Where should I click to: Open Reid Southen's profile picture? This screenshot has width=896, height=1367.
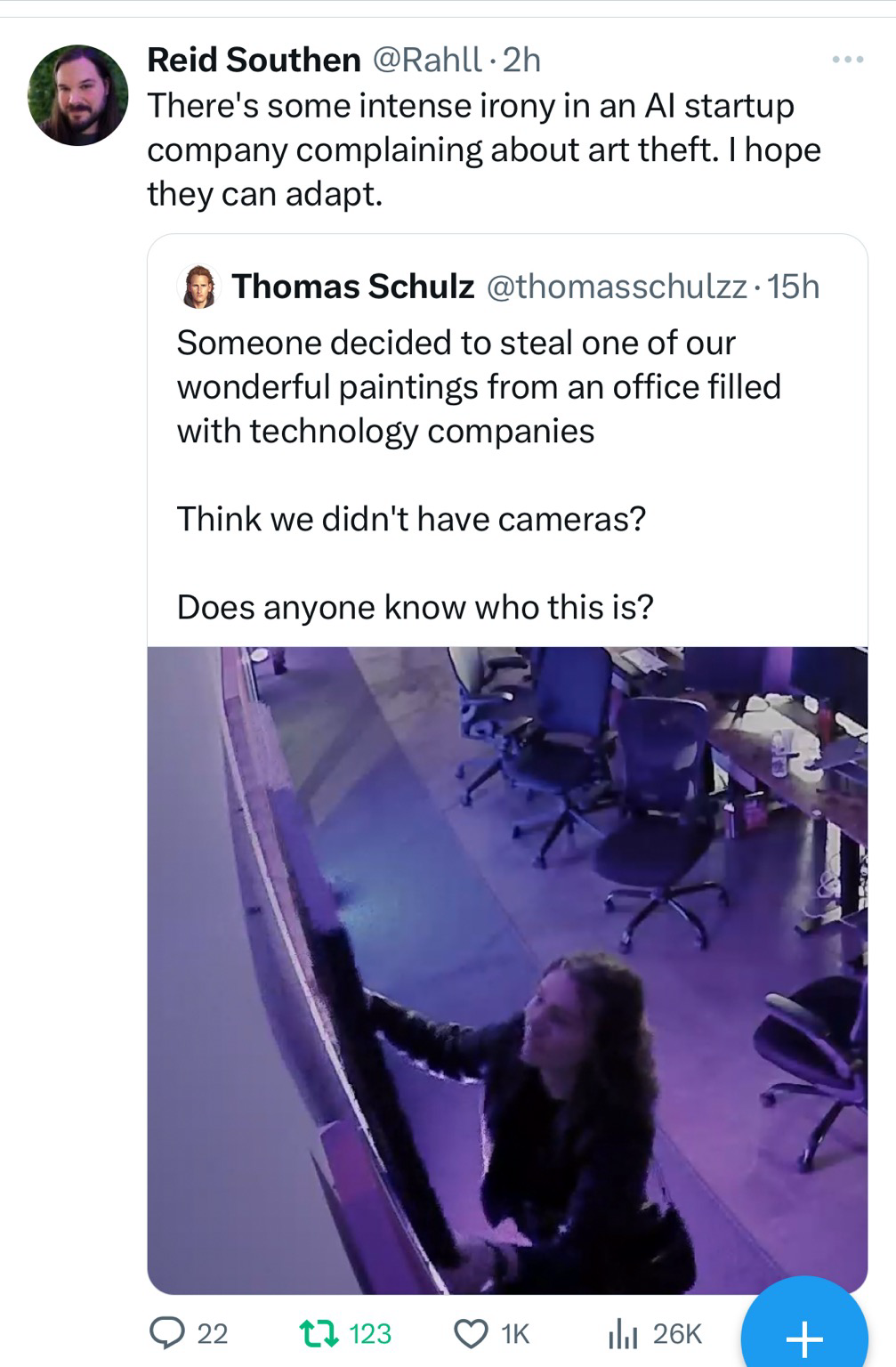78,95
